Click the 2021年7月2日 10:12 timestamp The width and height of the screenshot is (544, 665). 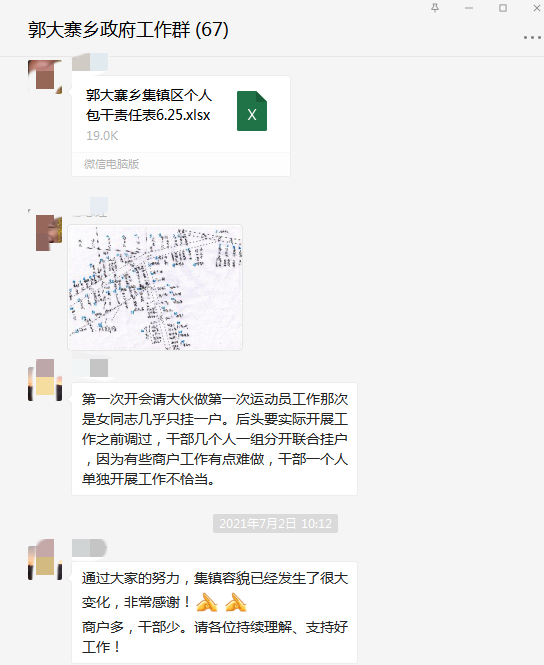[x=276, y=523]
